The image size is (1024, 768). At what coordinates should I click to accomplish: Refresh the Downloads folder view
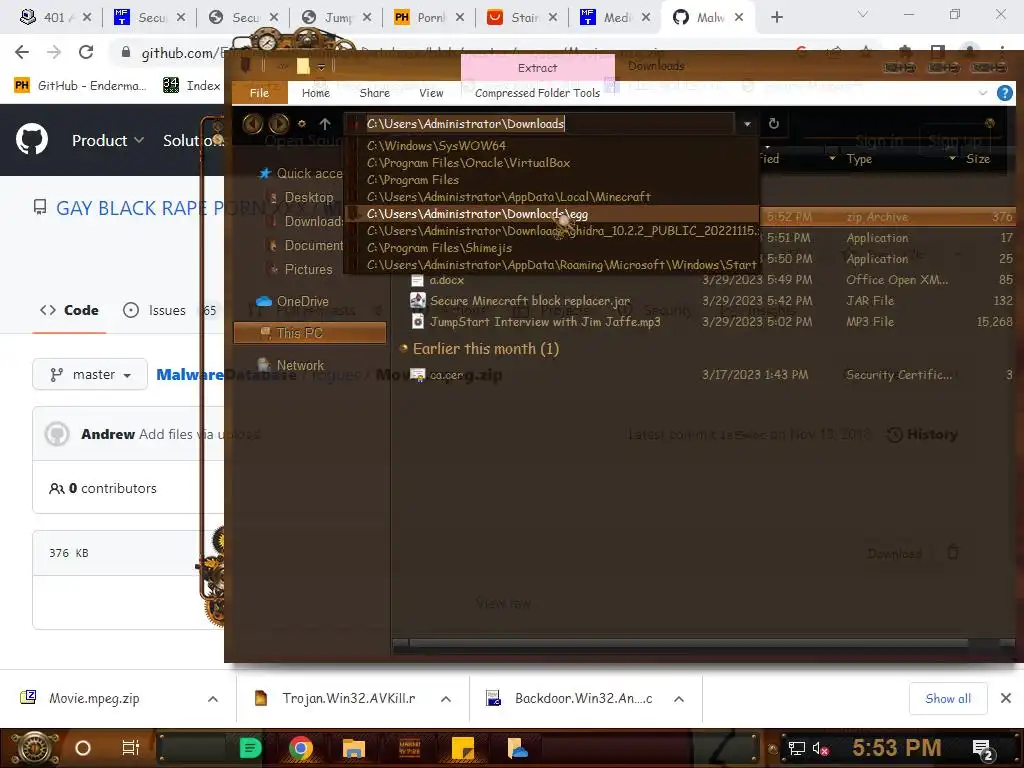point(774,123)
